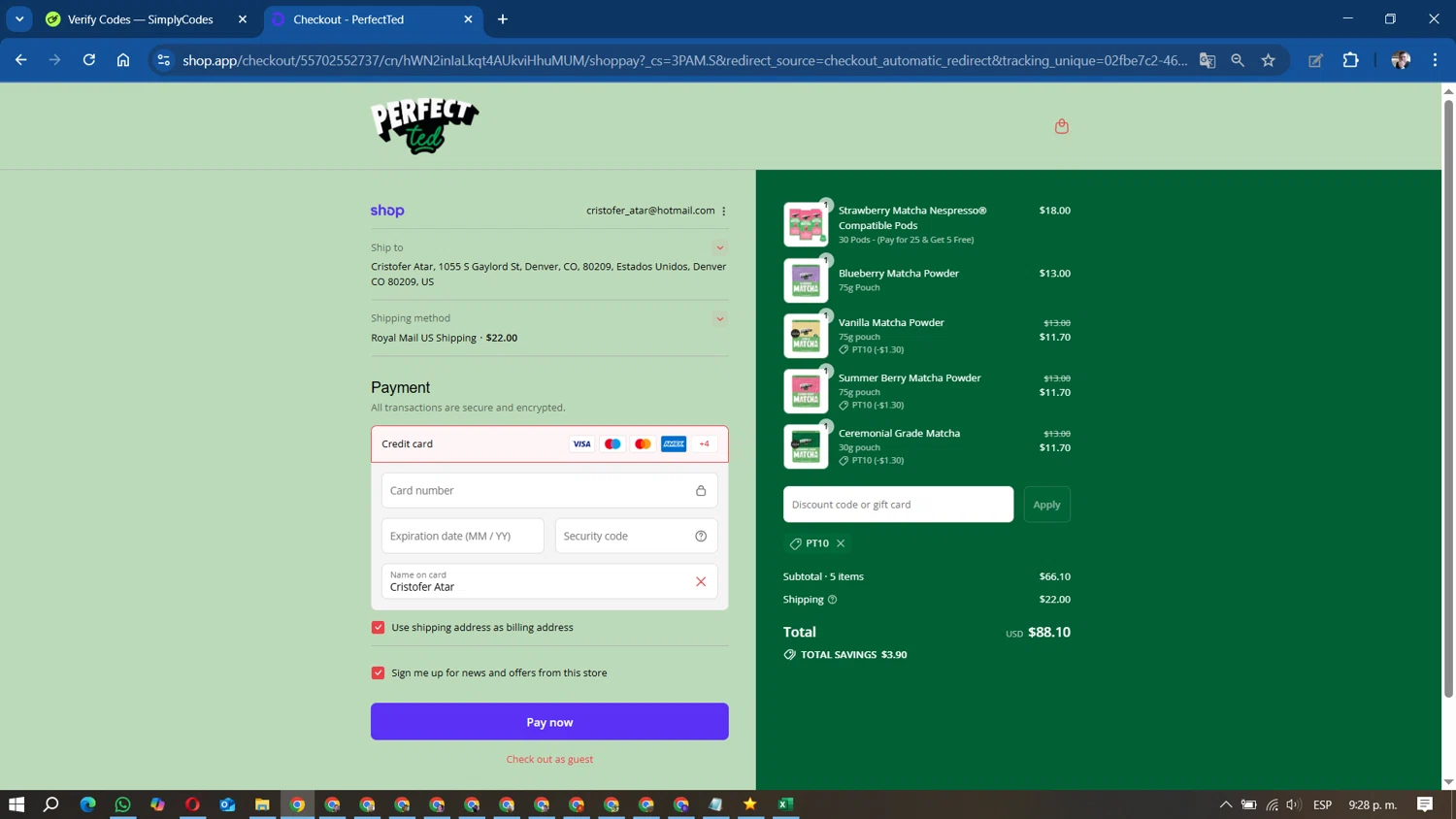The width and height of the screenshot is (1456, 819).
Task: Click the Check out as guest link
Action: click(549, 760)
